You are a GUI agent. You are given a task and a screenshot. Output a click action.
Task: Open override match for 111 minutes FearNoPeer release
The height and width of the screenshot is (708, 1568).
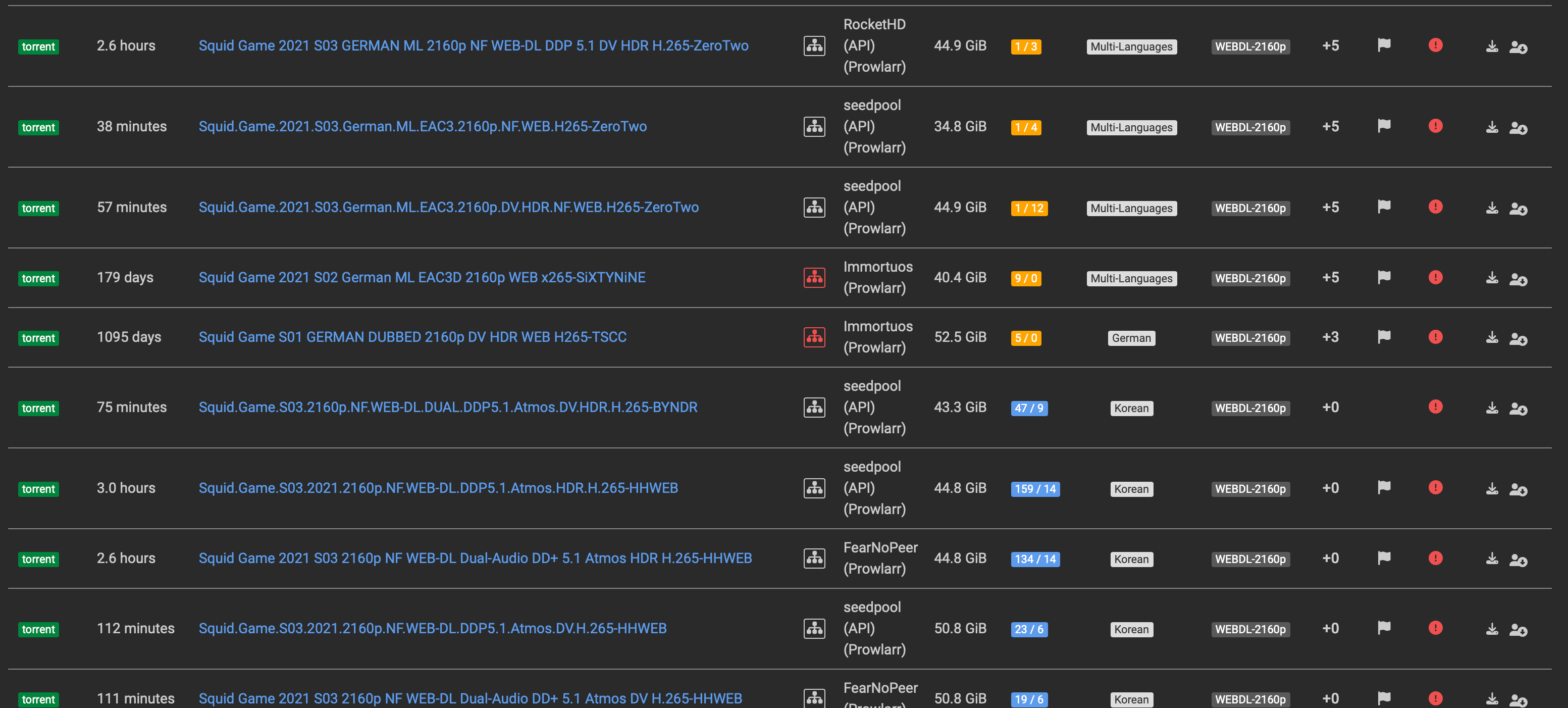(1518, 700)
